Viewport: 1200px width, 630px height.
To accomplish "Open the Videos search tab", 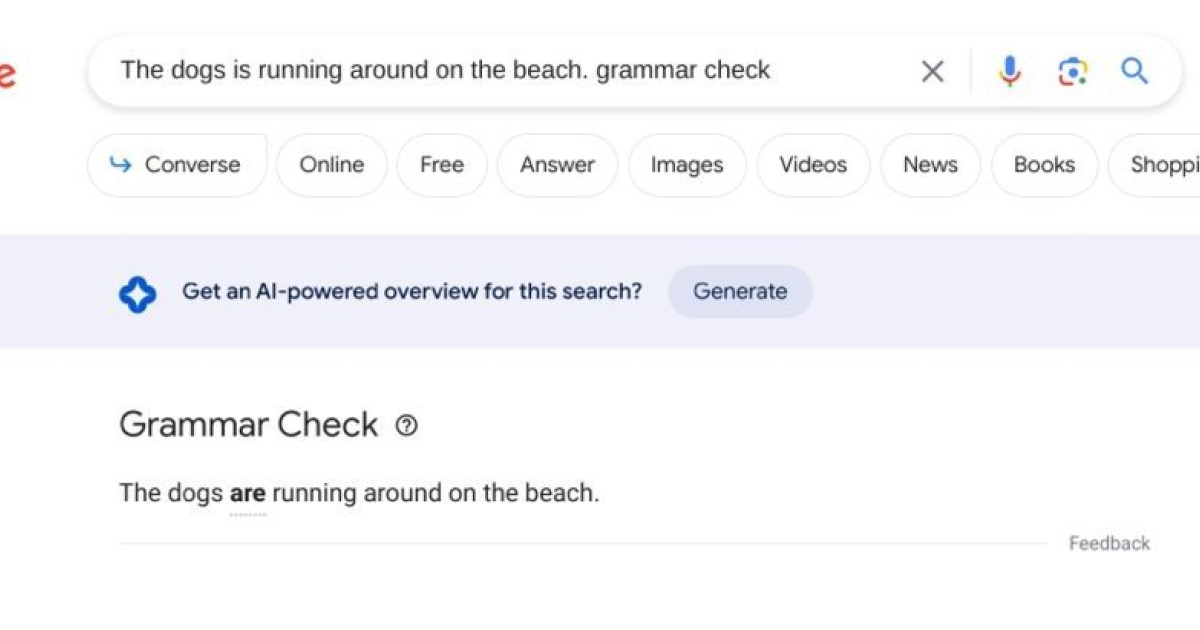I will pos(812,165).
